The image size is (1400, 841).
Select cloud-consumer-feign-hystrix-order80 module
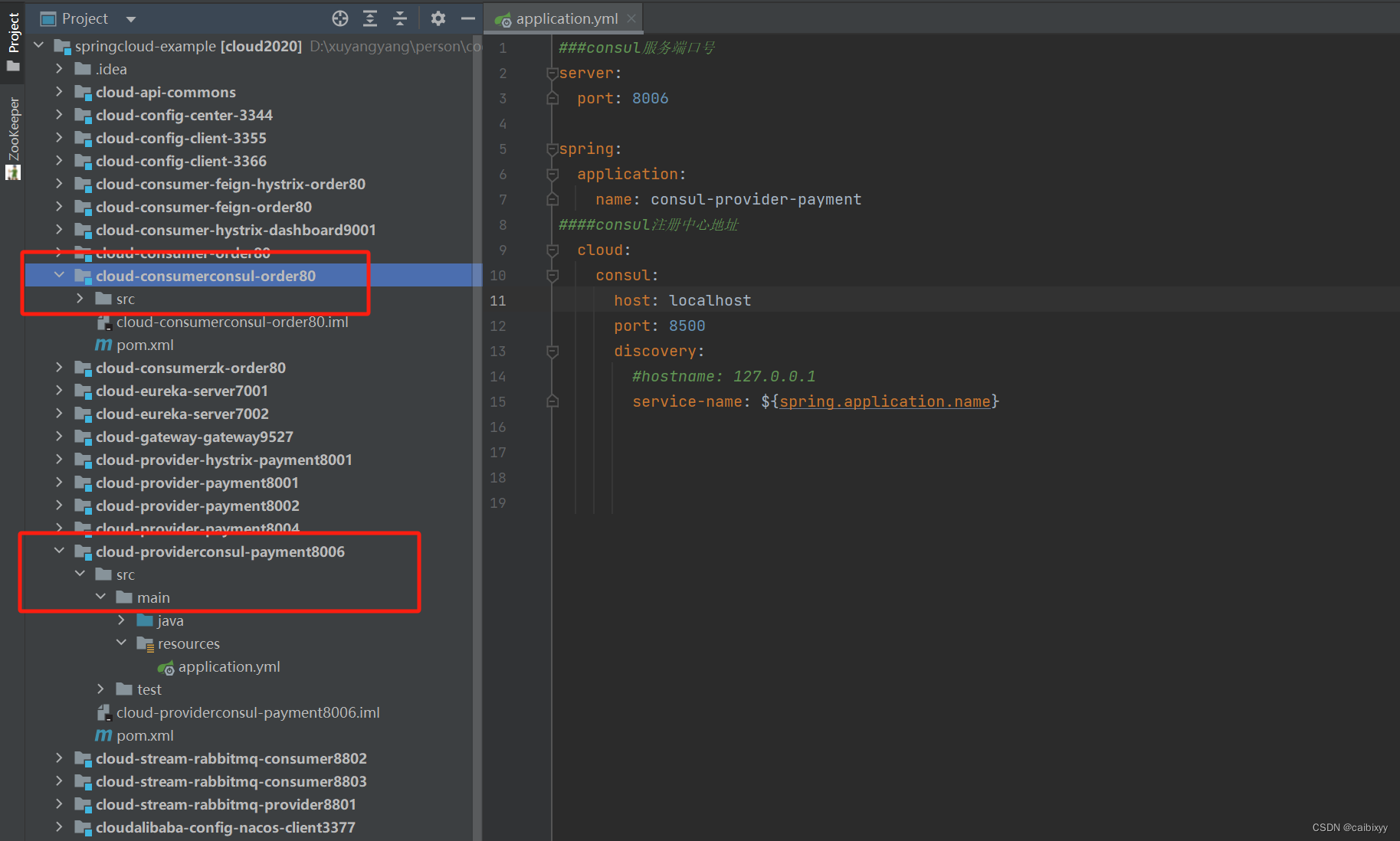230,184
